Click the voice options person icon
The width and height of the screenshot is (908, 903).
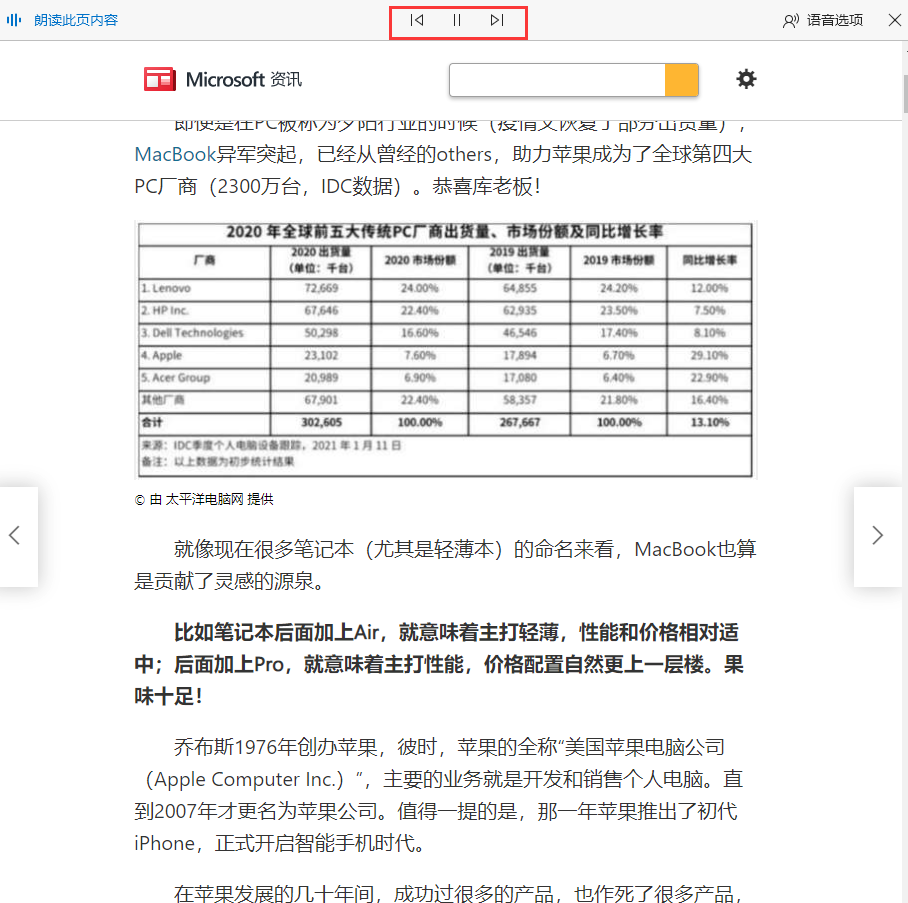791,20
